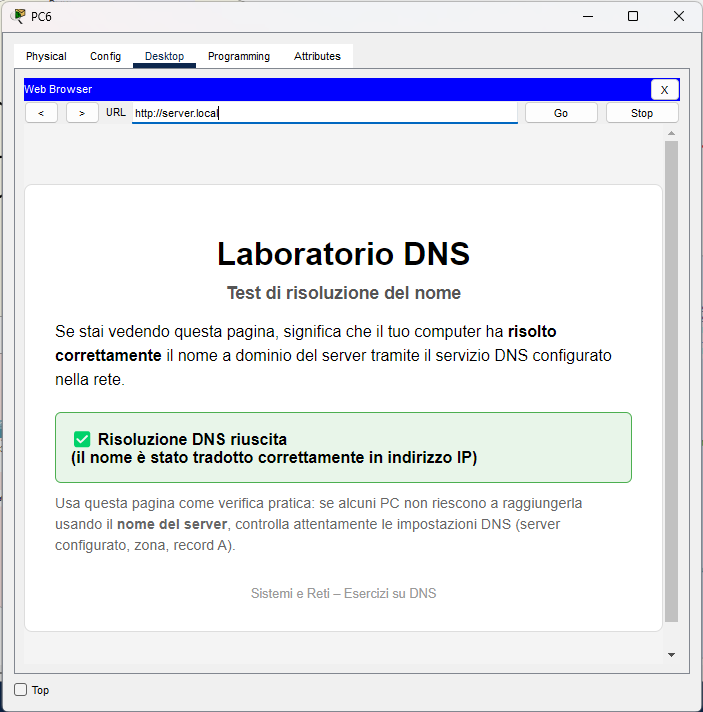Close the Web Browser with X

point(664,90)
